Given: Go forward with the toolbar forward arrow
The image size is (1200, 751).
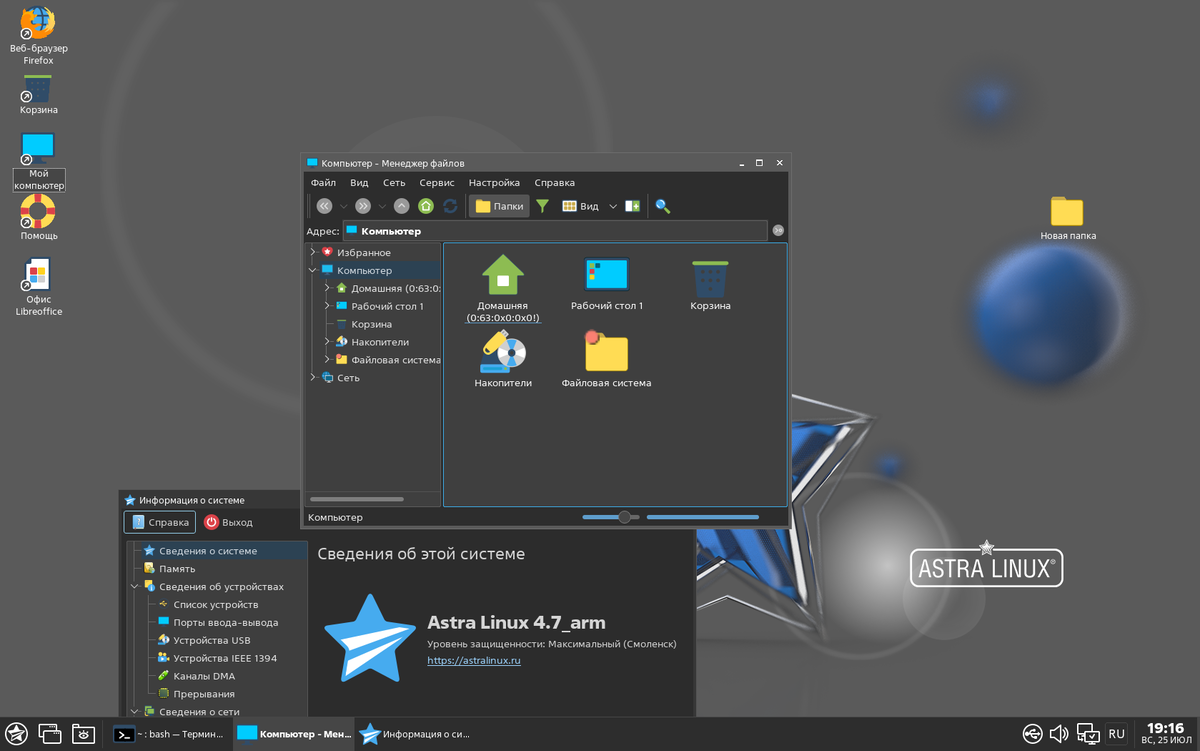Looking at the screenshot, I should tap(363, 206).
